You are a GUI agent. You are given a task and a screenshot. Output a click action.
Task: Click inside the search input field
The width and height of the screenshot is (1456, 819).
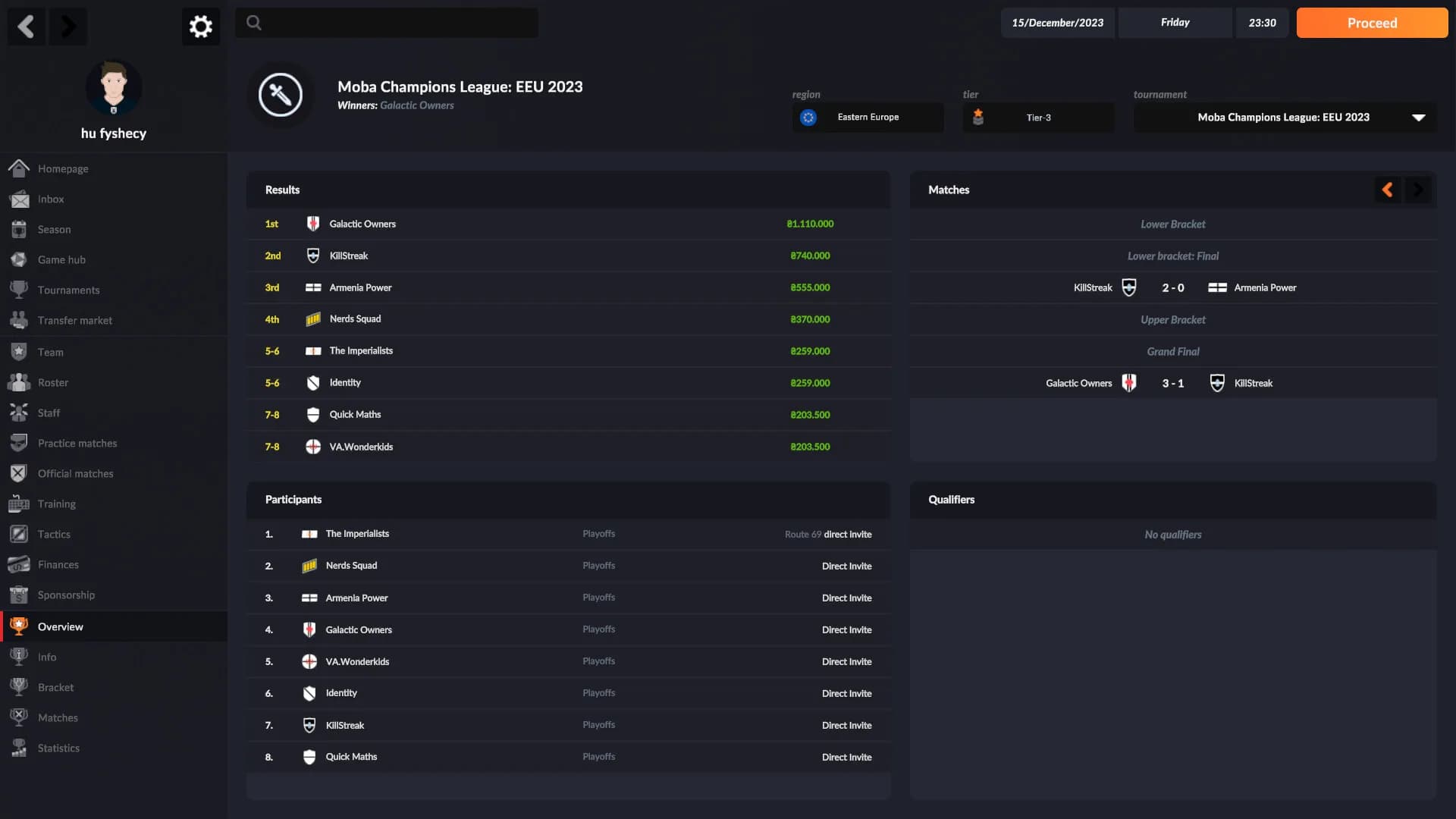pyautogui.click(x=387, y=23)
